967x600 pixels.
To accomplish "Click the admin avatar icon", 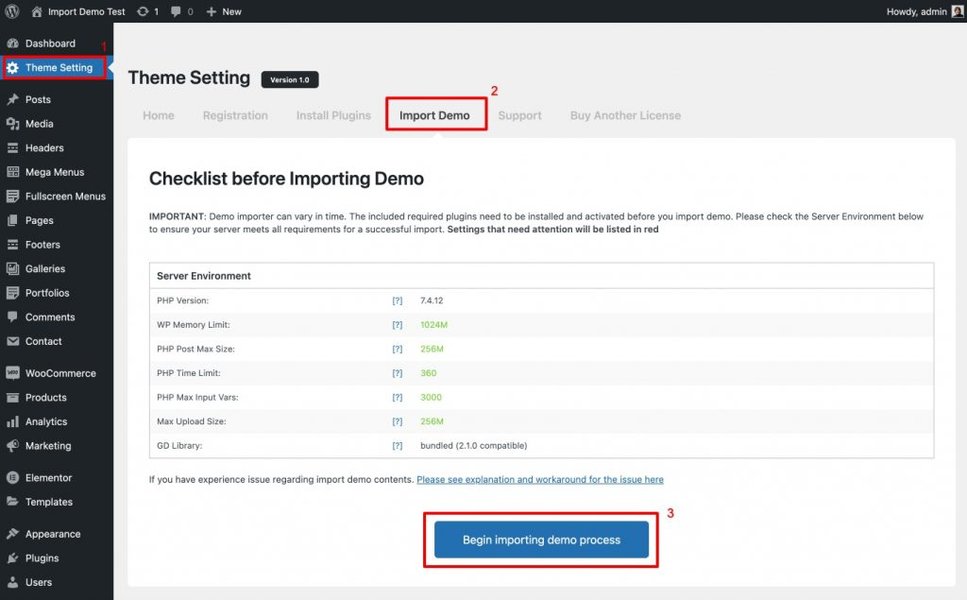I will (957, 11).
